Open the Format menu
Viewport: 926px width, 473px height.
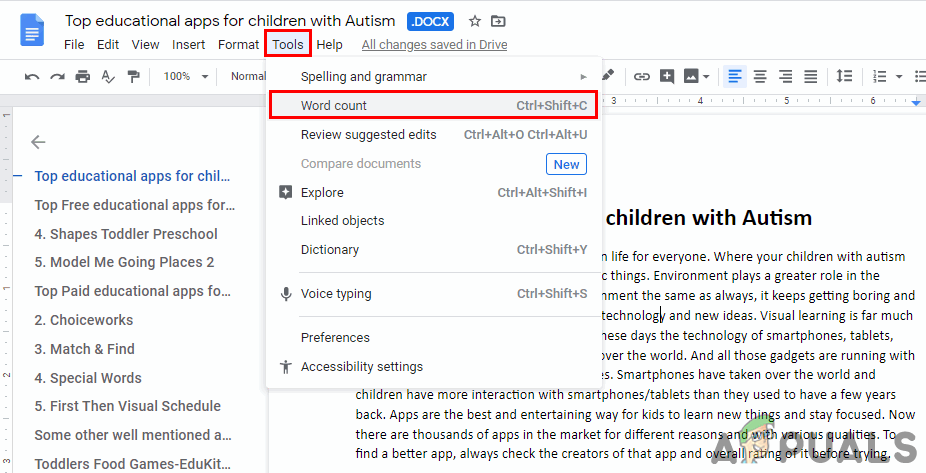tap(238, 44)
